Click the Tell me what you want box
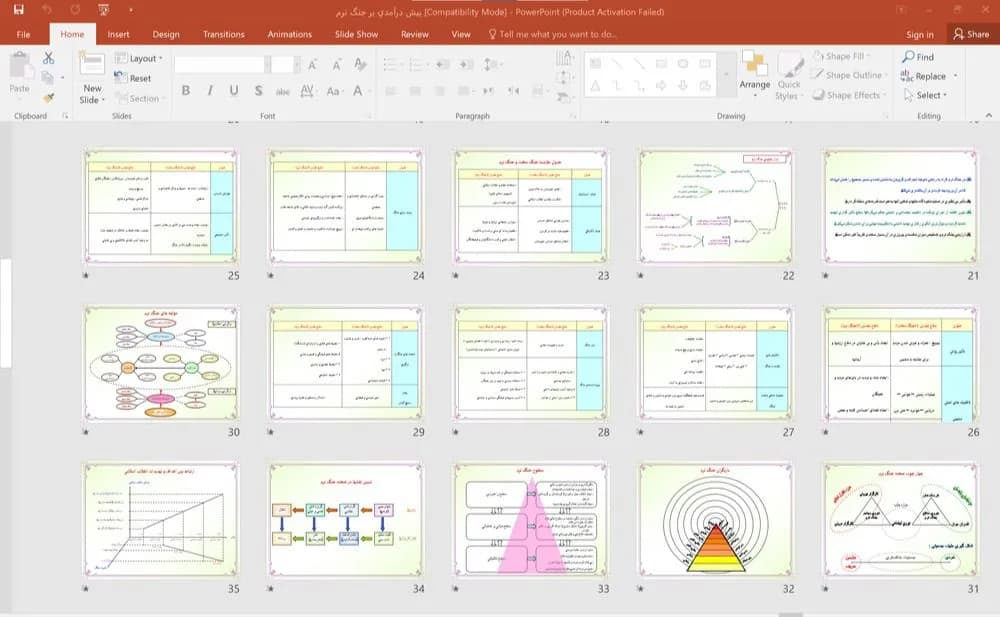The height and width of the screenshot is (617, 1000). (x=552, y=34)
